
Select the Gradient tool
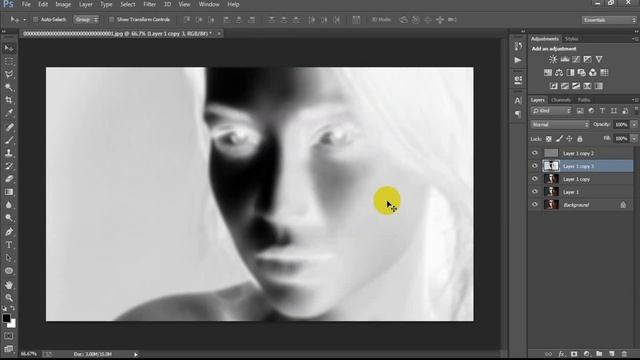click(9, 192)
